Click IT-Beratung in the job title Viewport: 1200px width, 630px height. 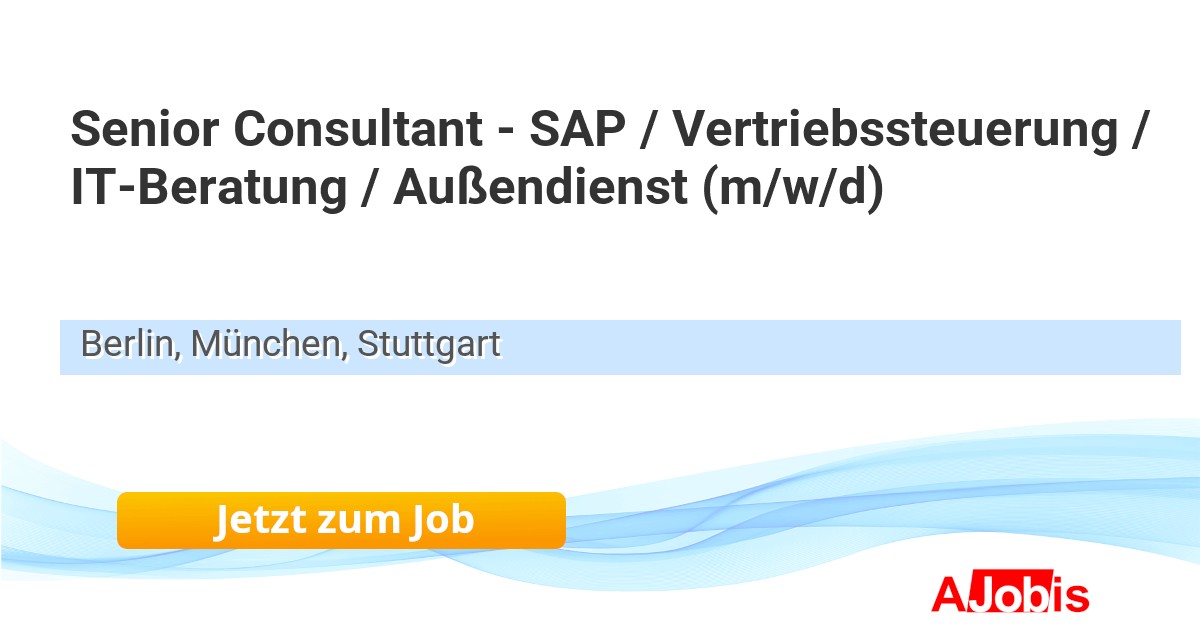point(207,188)
